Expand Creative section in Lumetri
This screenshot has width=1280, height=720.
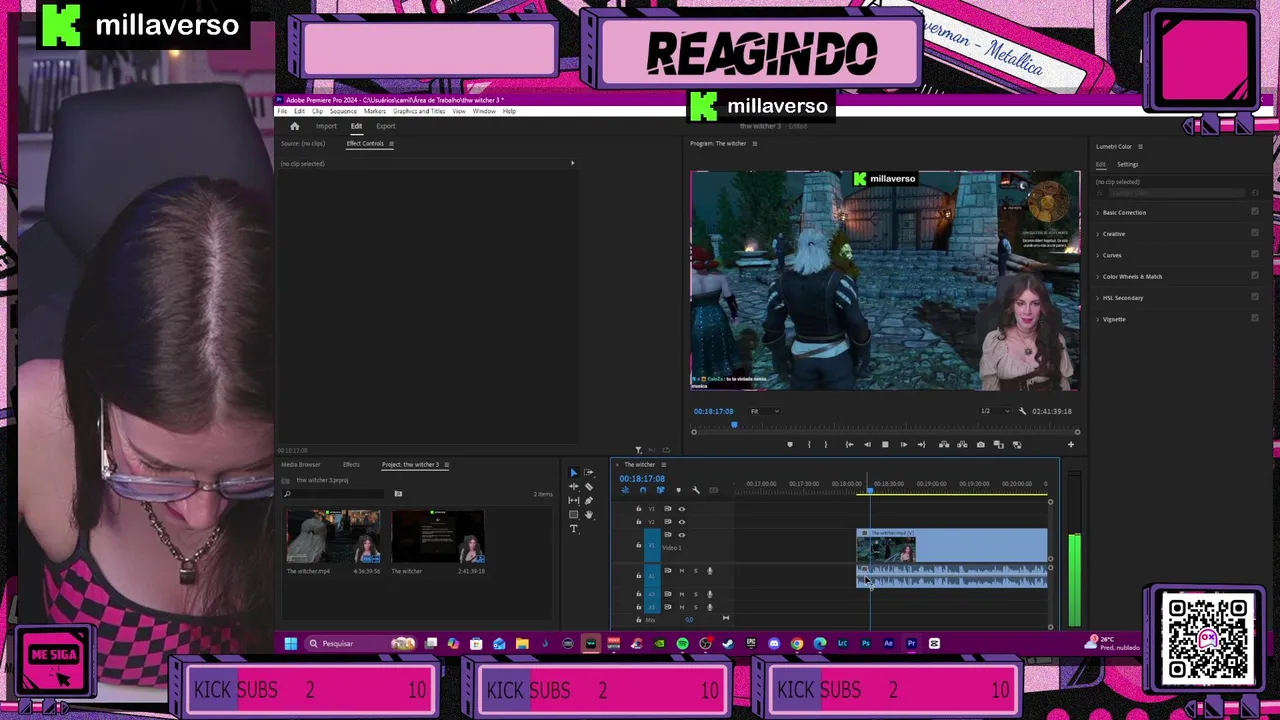[x=1098, y=234]
